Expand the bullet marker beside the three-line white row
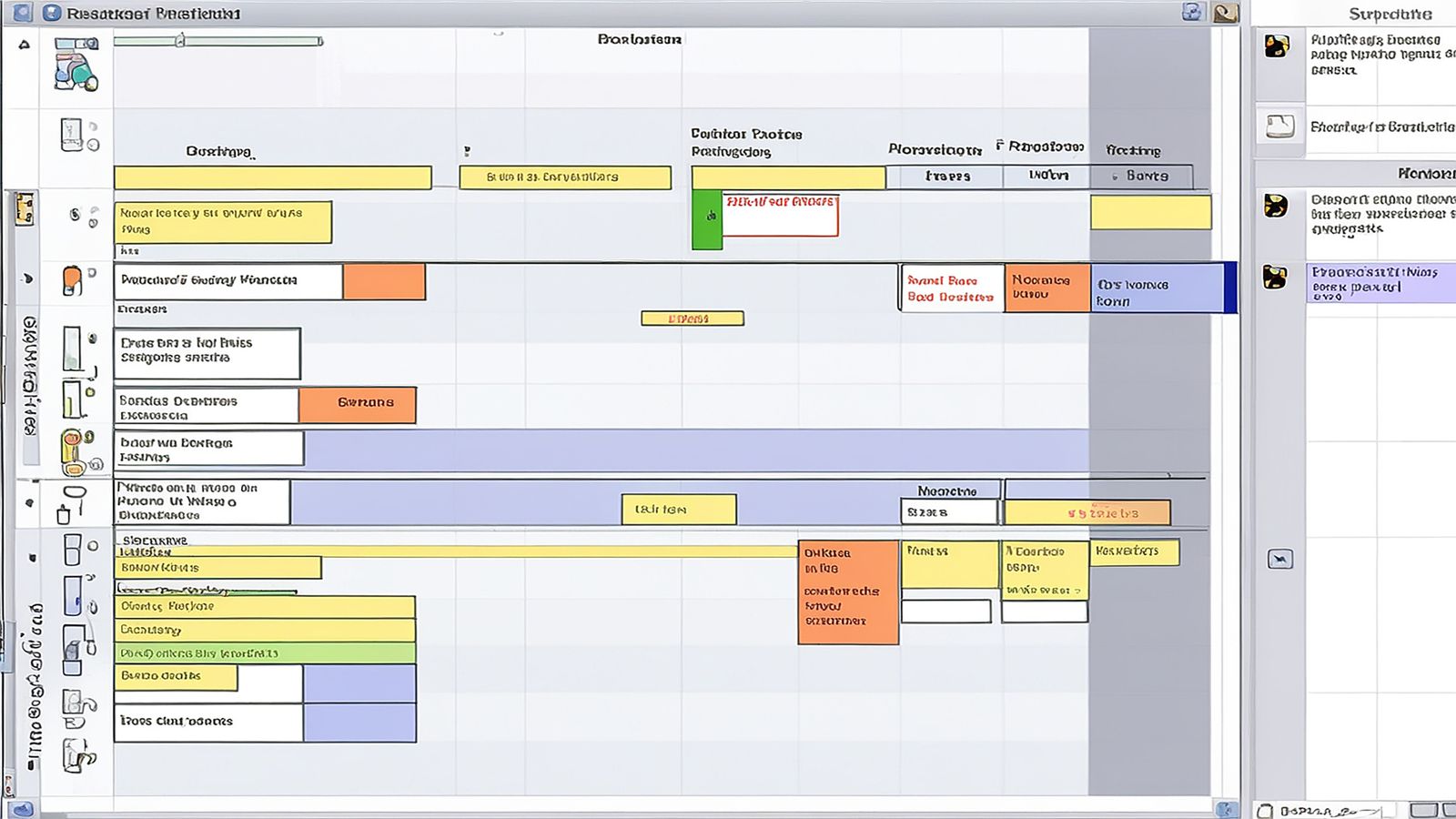 point(30,502)
